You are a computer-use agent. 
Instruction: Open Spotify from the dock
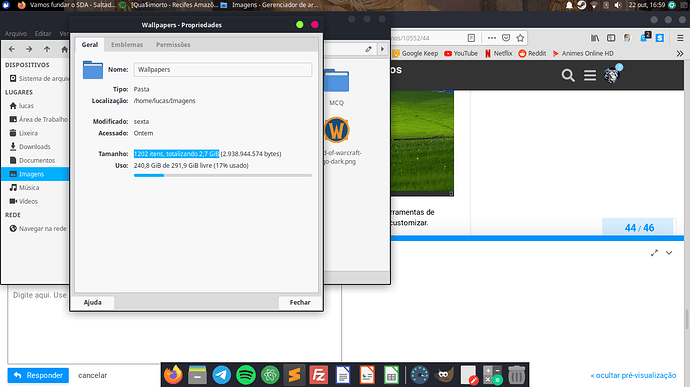click(246, 375)
